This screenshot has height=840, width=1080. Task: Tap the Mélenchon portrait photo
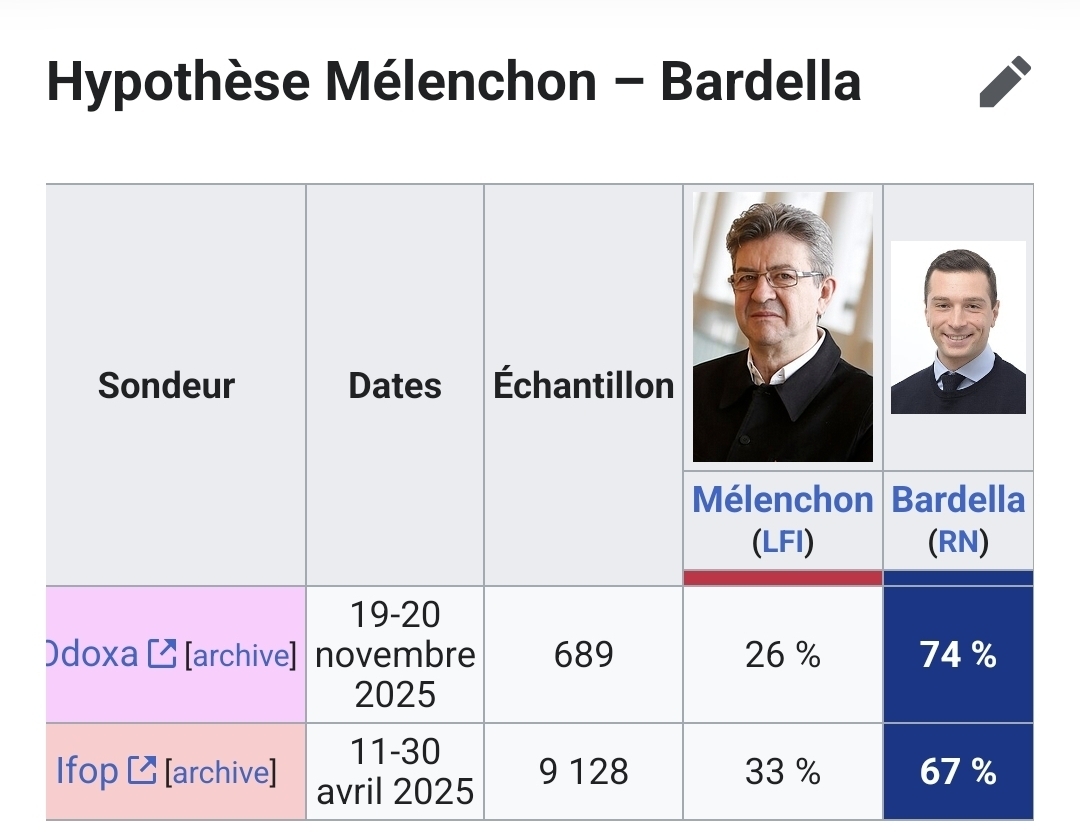click(782, 327)
